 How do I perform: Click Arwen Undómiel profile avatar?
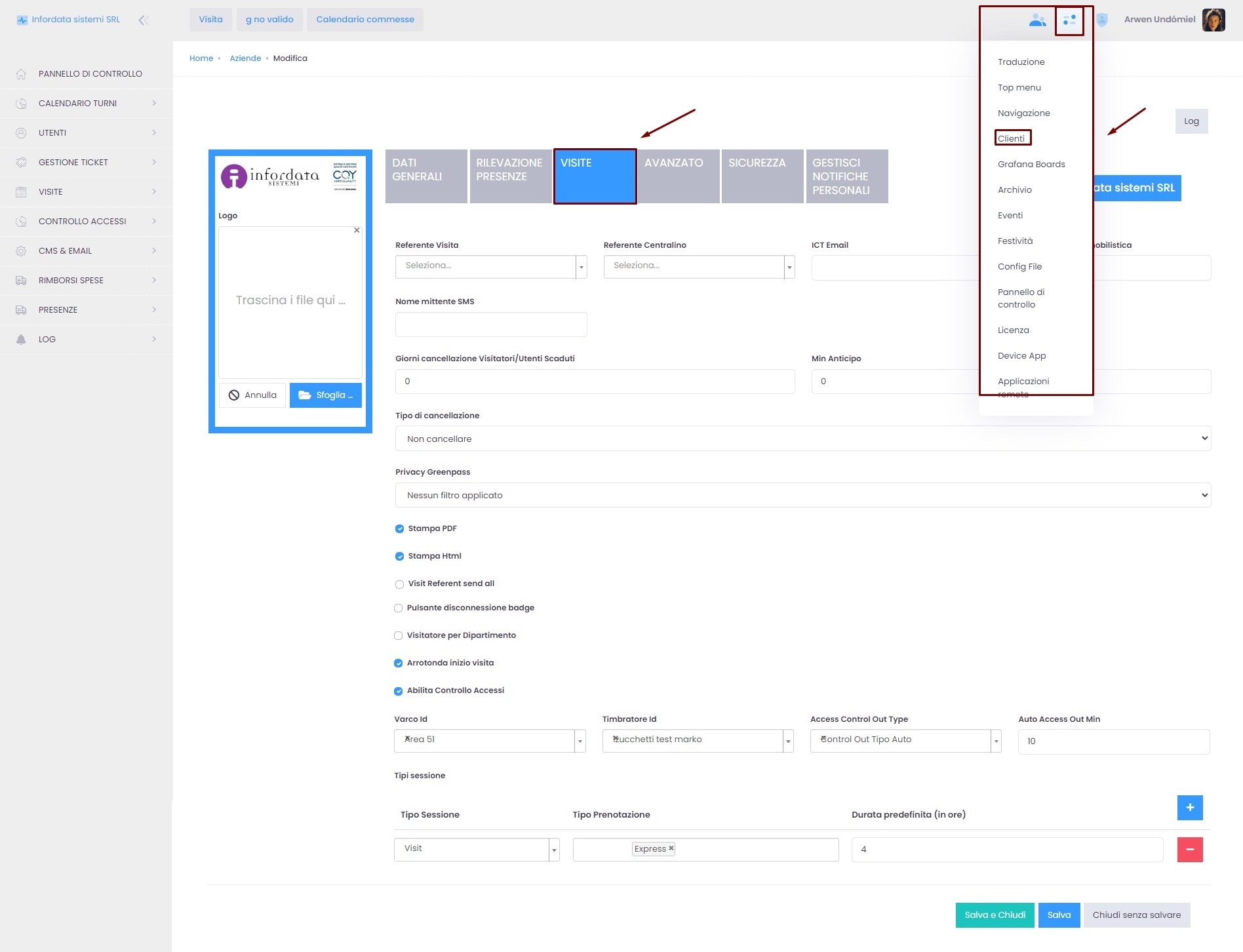pyautogui.click(x=1213, y=20)
